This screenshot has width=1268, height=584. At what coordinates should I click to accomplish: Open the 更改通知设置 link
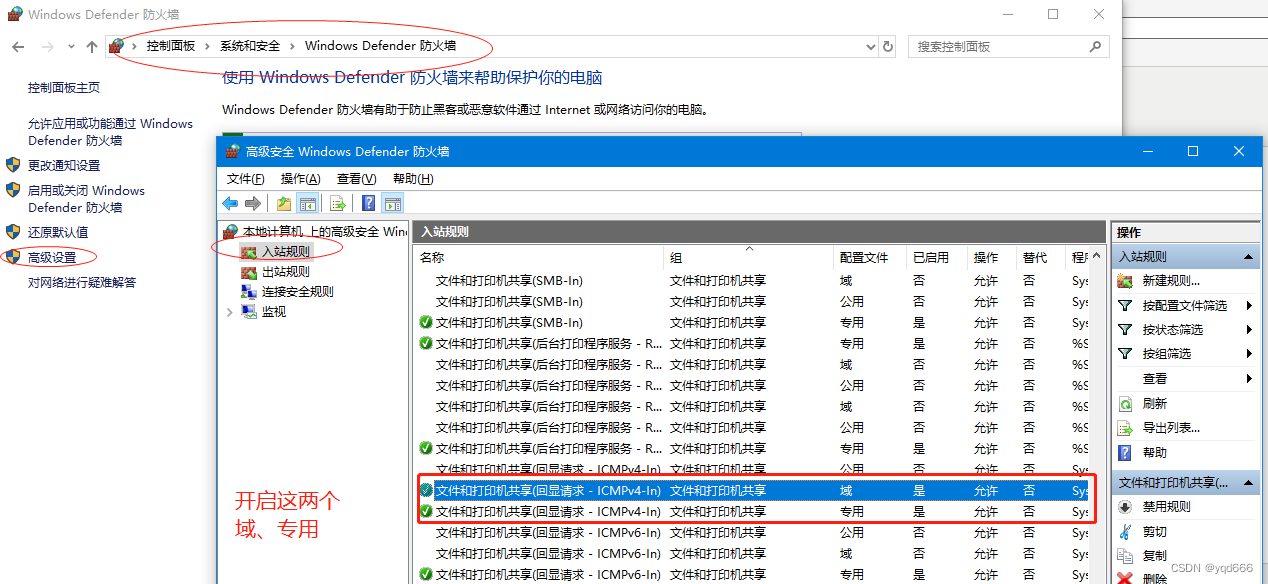click(64, 165)
